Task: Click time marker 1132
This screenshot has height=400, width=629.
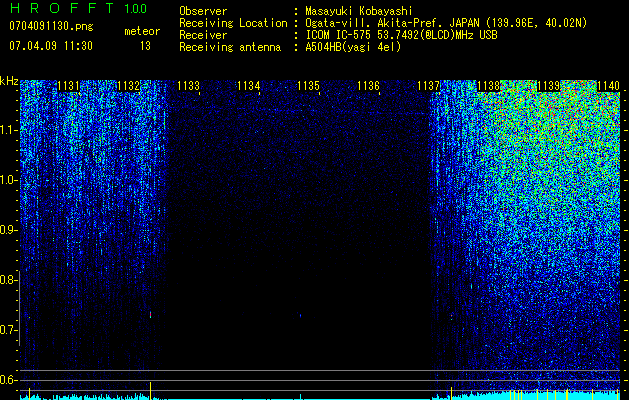Action: [128, 85]
